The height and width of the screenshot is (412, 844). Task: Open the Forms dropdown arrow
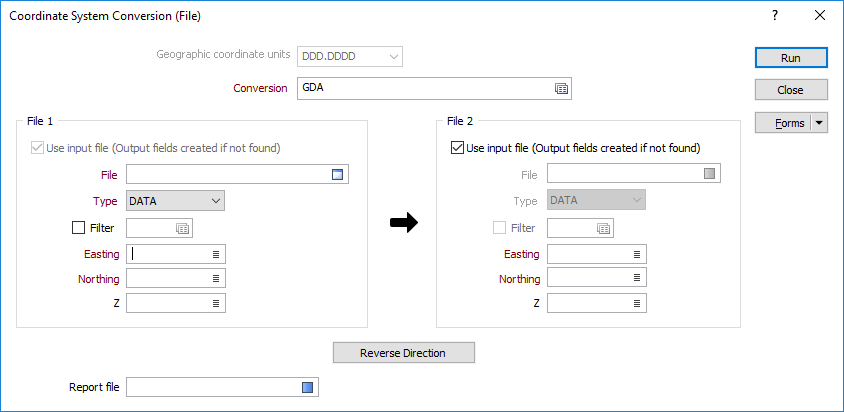819,123
